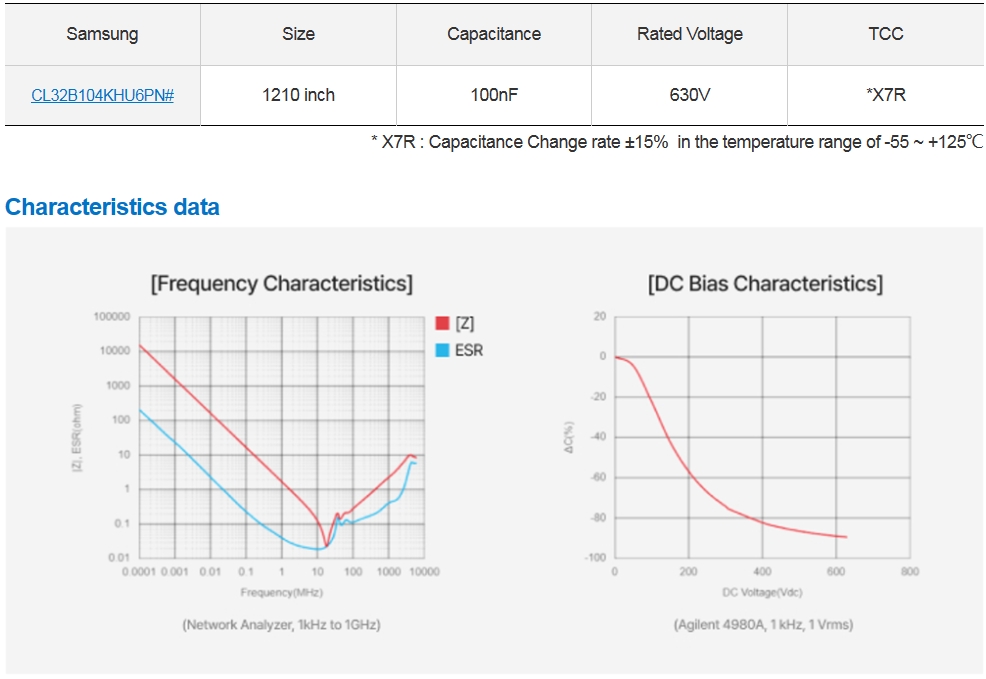Image resolution: width=986 pixels, height=679 pixels.
Task: Select the Size column header
Action: (298, 34)
